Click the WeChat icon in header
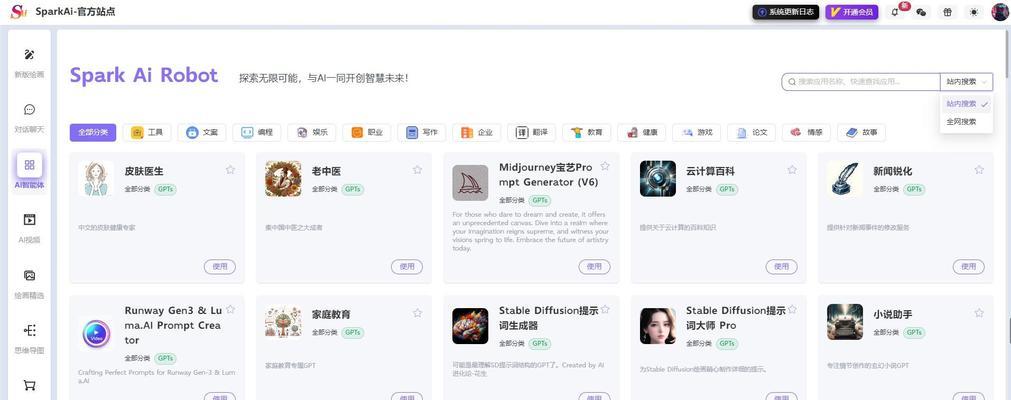The width and height of the screenshot is (1011, 400). pyautogui.click(x=921, y=12)
